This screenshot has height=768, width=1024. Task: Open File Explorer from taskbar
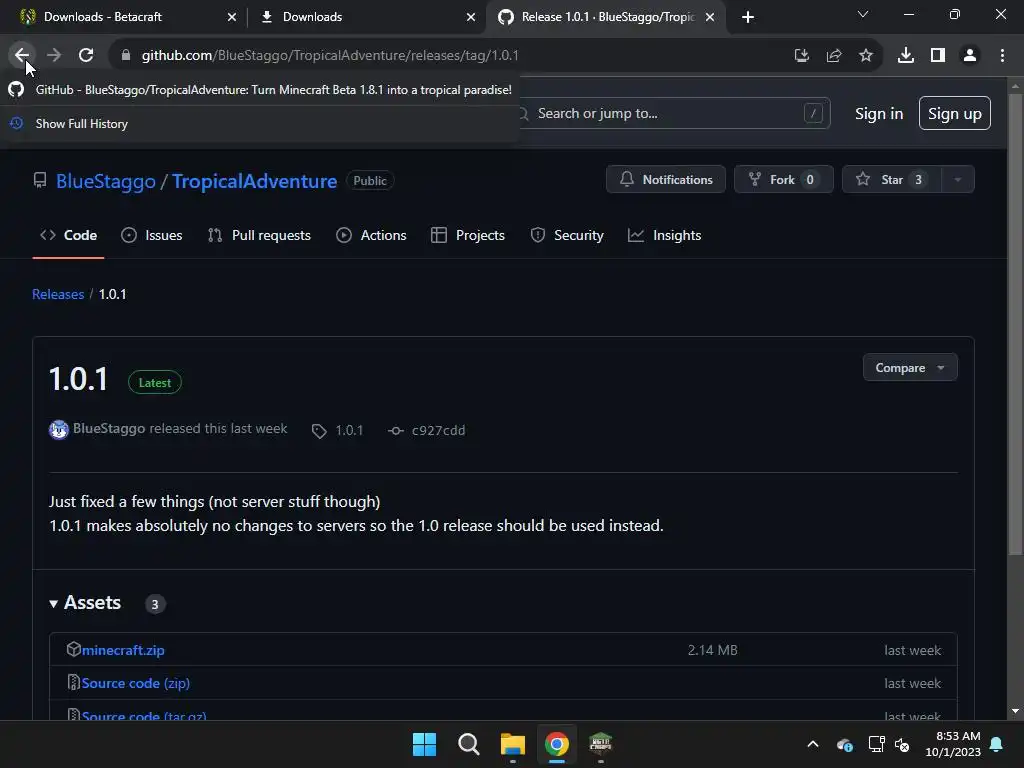[x=513, y=744]
